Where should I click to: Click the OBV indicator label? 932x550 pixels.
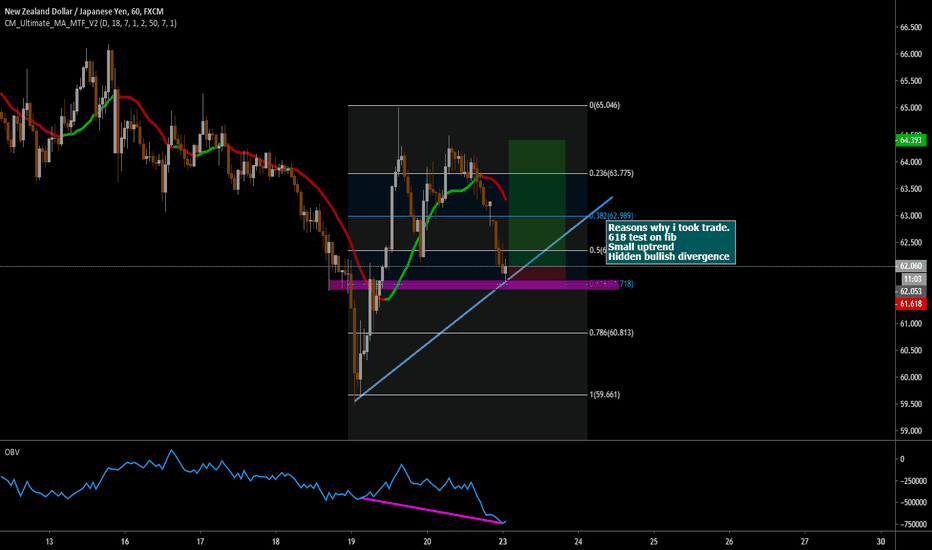tap(12, 452)
